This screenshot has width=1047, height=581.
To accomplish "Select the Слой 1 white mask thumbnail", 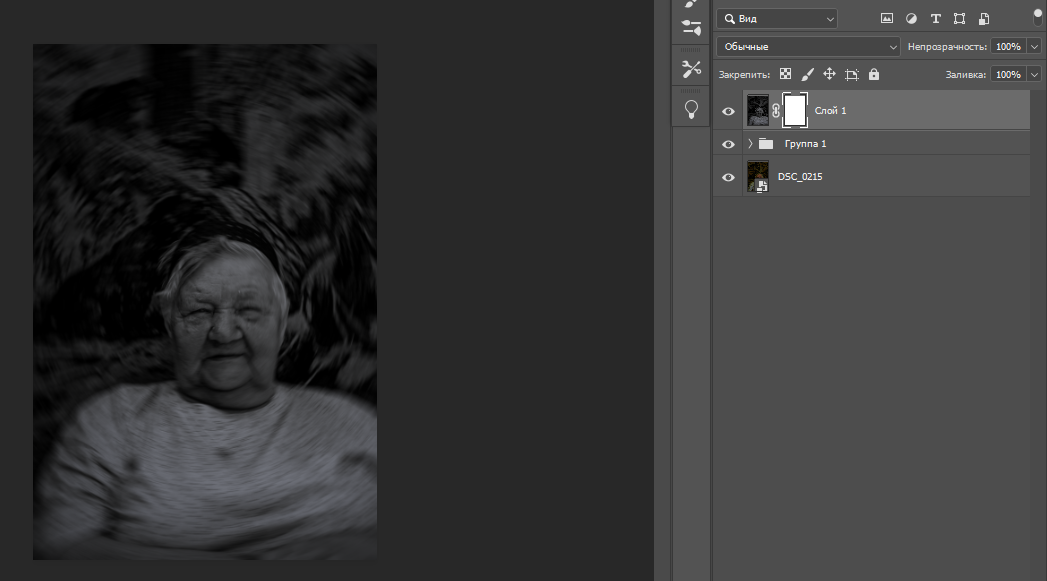I will click(x=795, y=110).
